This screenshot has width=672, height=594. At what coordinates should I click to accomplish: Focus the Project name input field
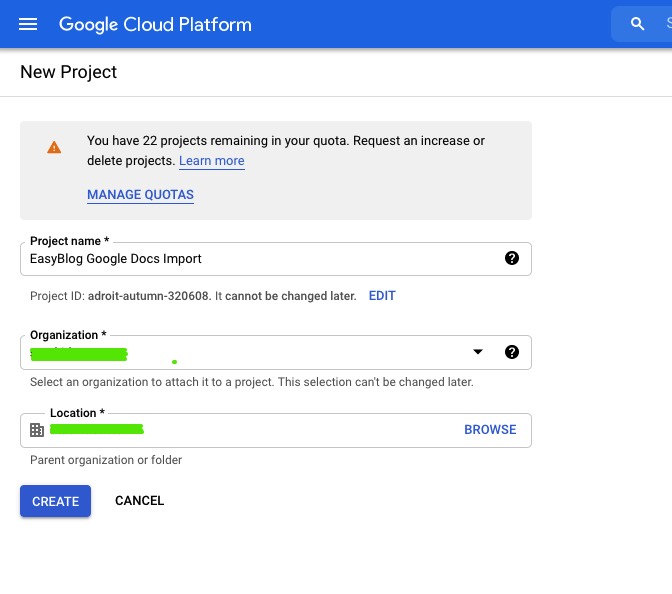pos(276,259)
